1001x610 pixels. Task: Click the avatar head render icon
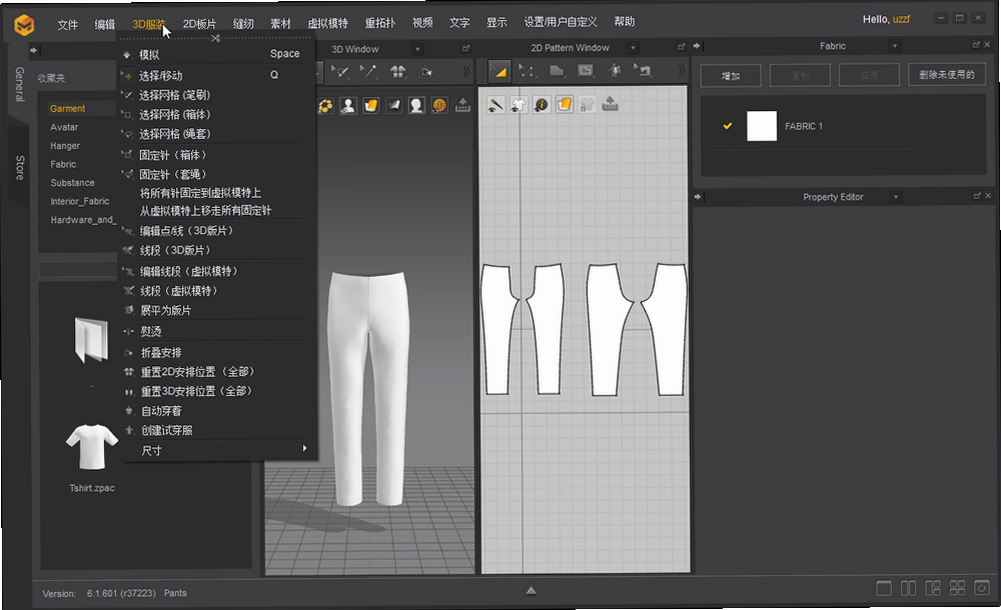416,106
